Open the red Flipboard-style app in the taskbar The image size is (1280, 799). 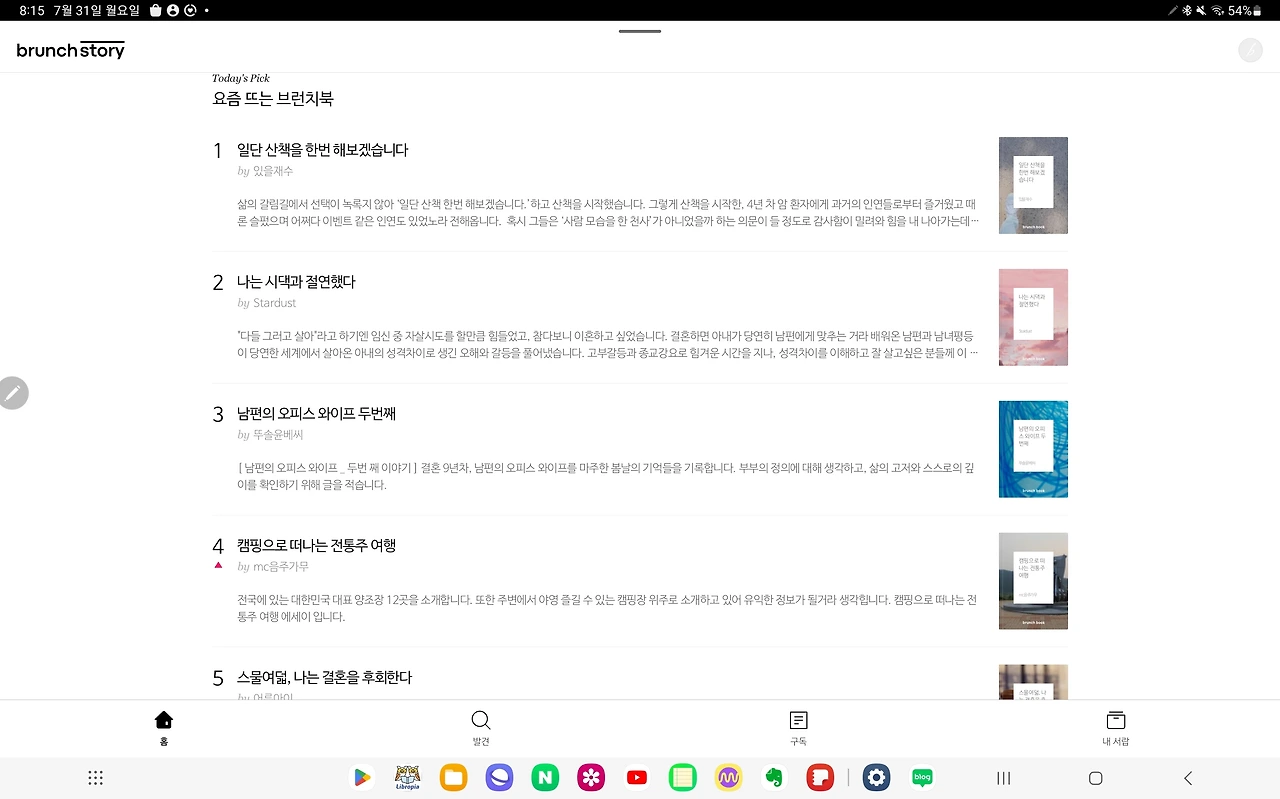coord(820,778)
